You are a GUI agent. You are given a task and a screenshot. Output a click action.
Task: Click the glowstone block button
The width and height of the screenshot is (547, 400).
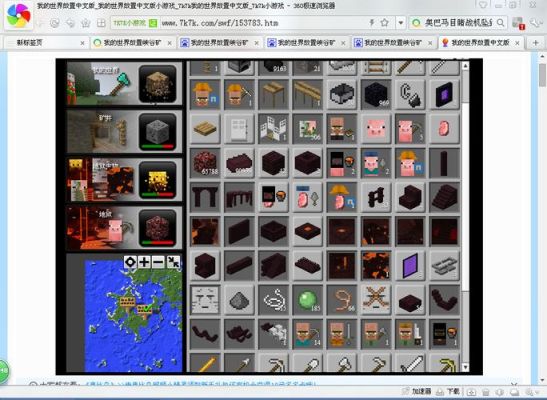157,180
